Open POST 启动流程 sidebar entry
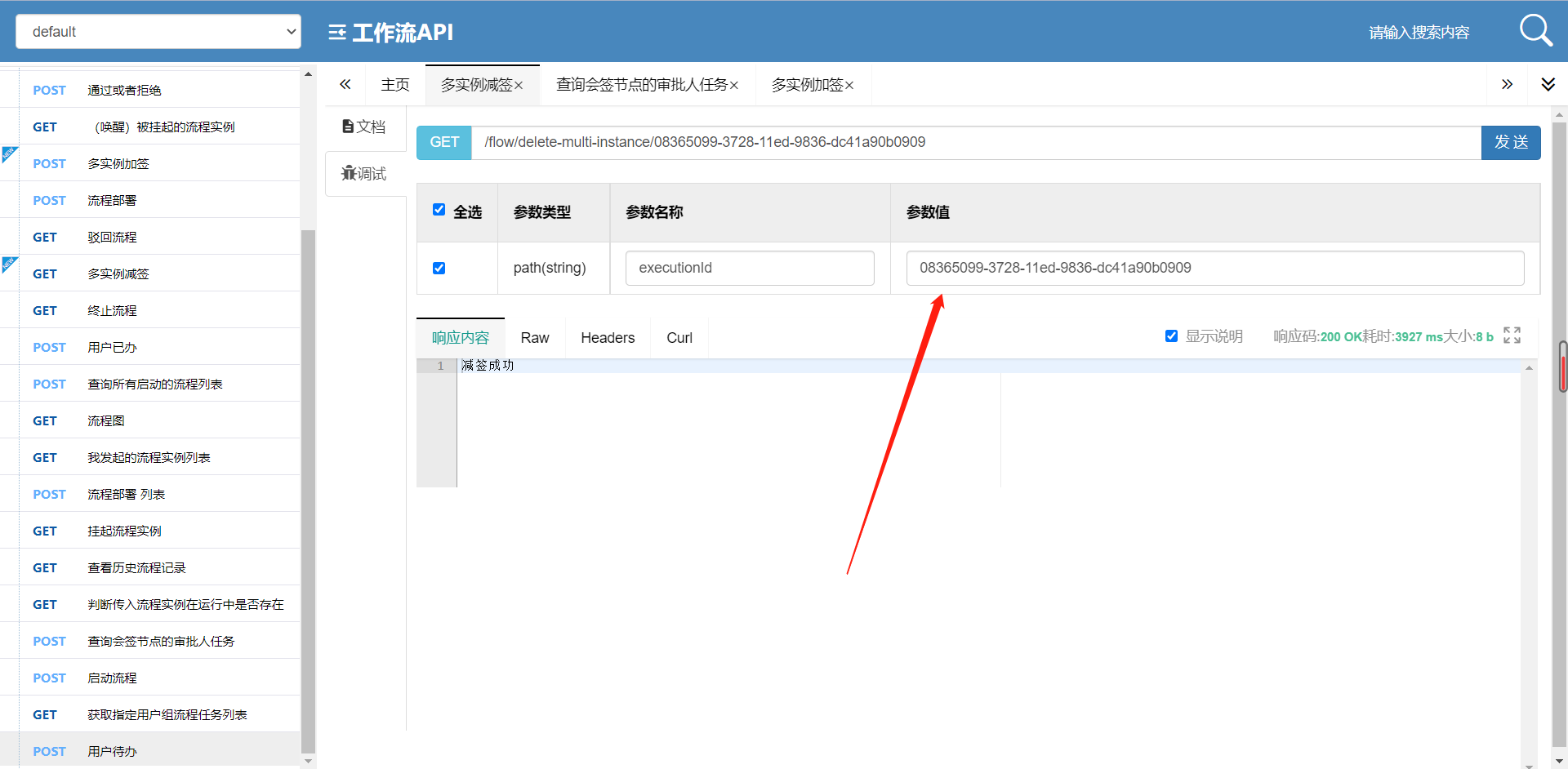The width and height of the screenshot is (1568, 769). pos(150,678)
